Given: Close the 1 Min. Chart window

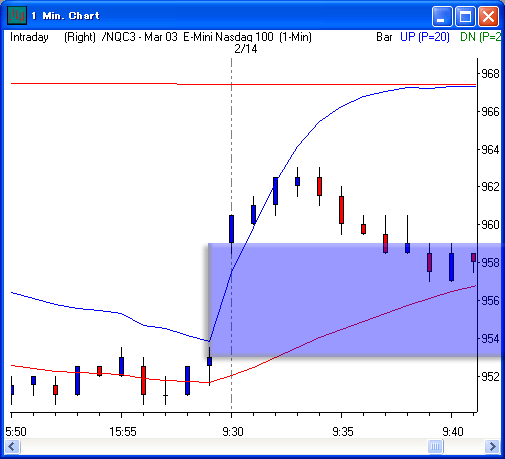Looking at the screenshot, I should [488, 16].
